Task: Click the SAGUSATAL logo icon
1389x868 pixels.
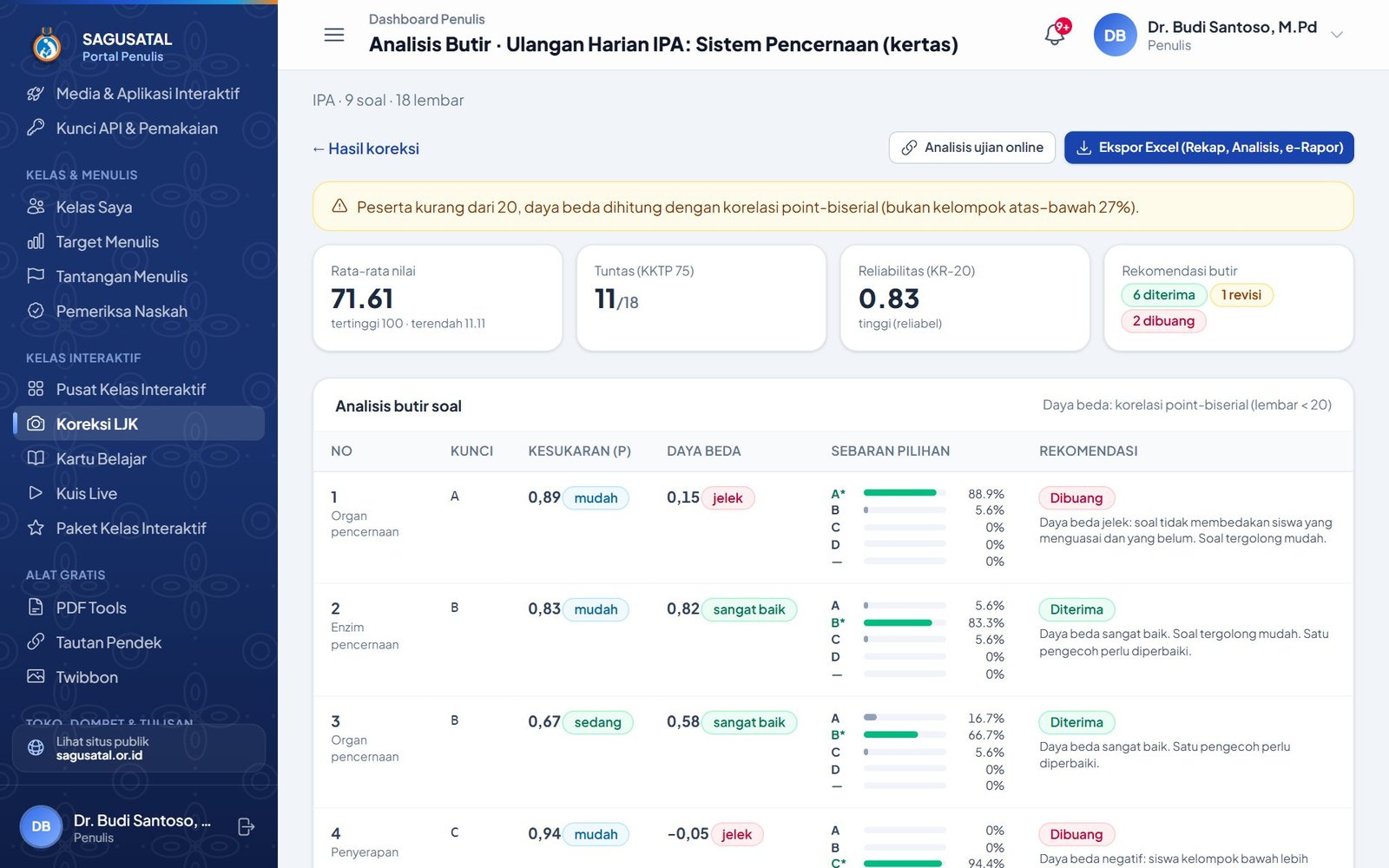Action: [x=47, y=45]
